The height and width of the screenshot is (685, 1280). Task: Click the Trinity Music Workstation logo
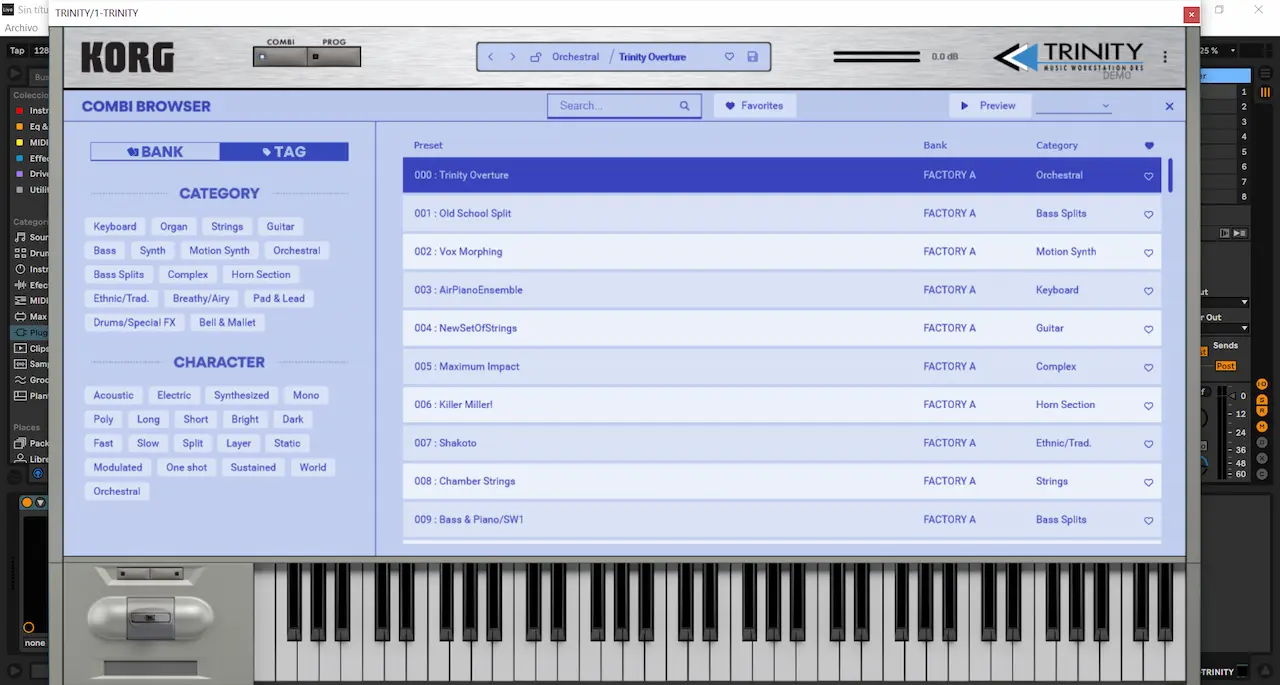coord(1069,58)
